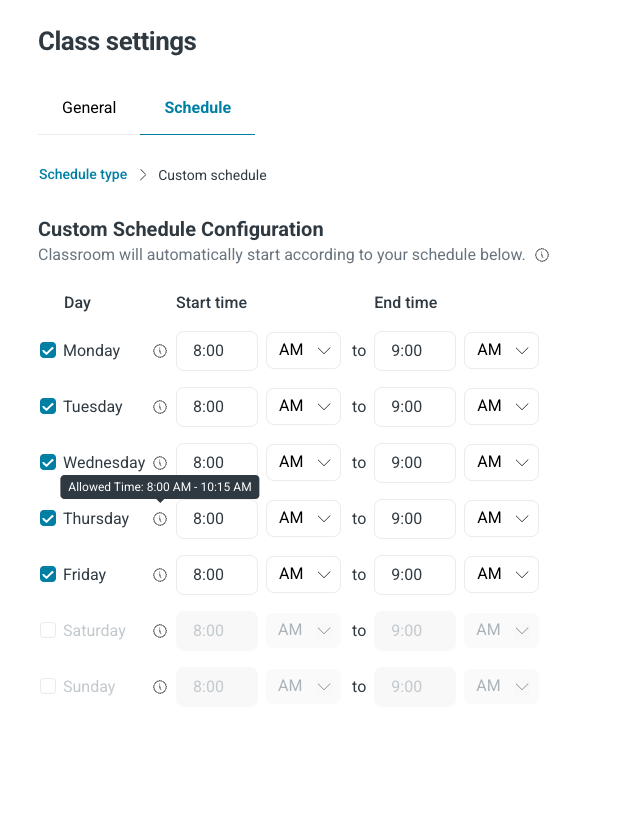Click Saturday end time field

[x=415, y=631]
